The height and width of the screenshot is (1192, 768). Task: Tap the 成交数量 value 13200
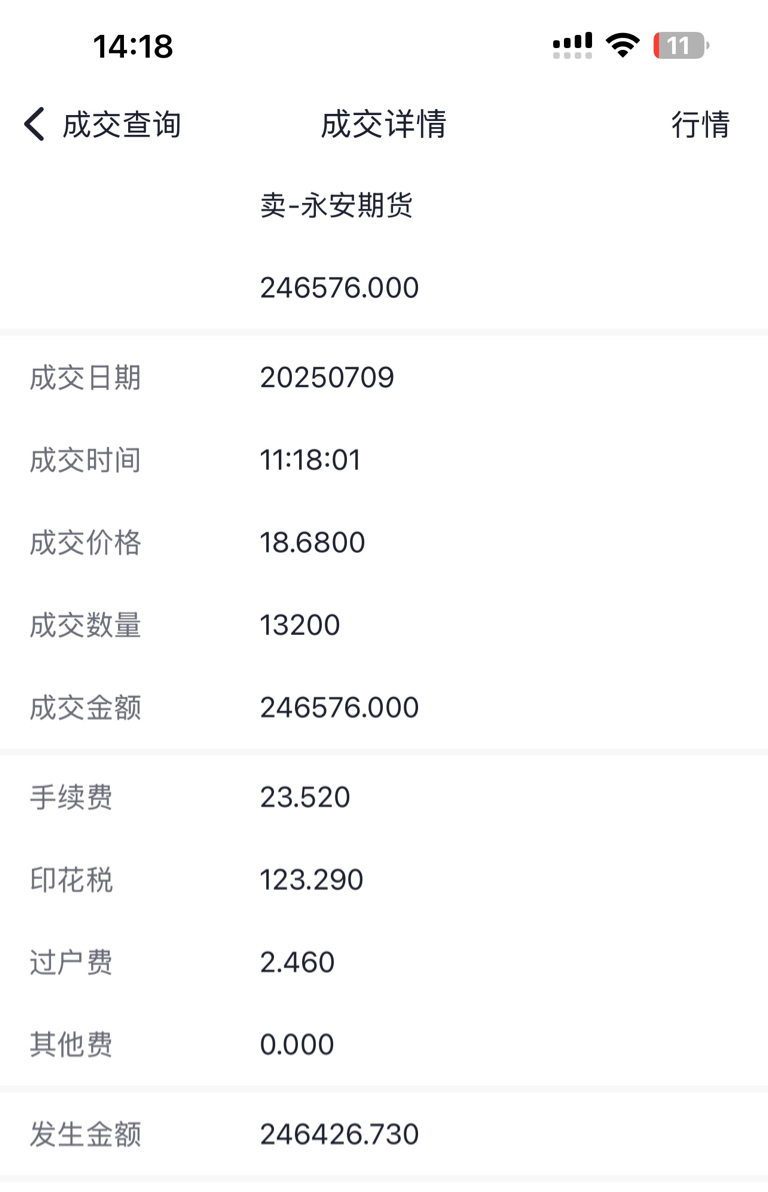300,625
